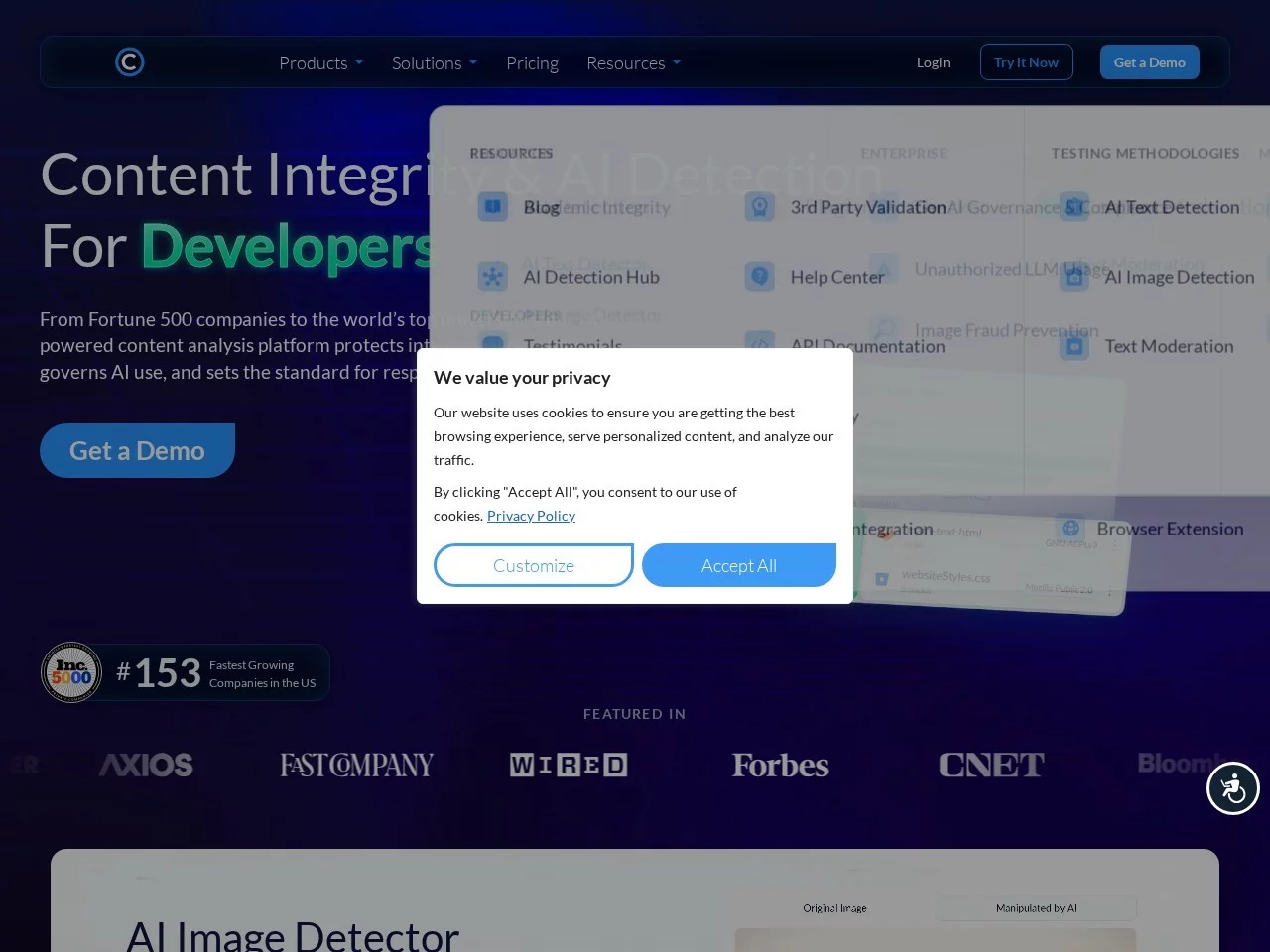Expand the Resources dropdown menu
The height and width of the screenshot is (952, 1270).
point(633,62)
